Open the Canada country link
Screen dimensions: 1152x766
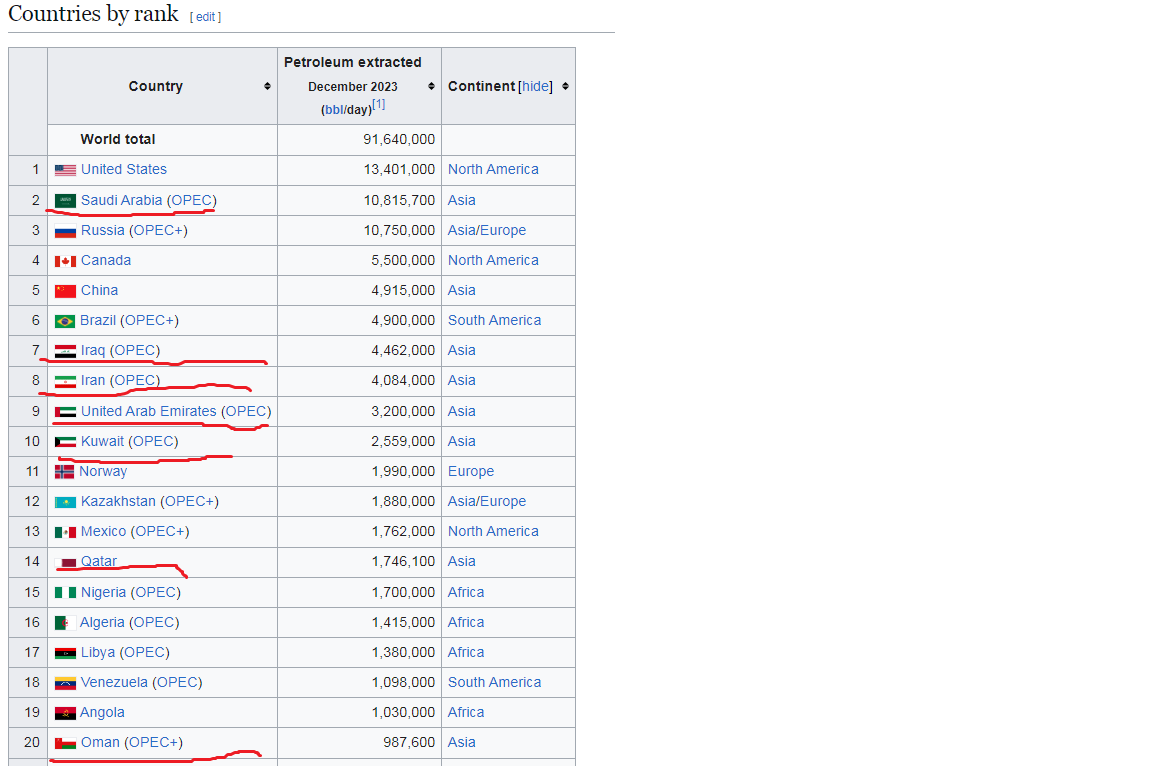106,261
